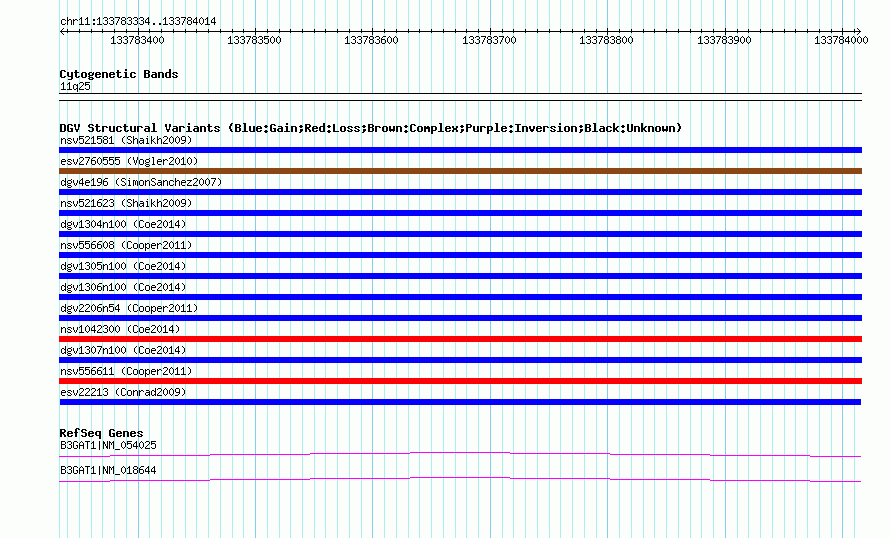Click ruler position 133783700
Image resolution: width=890 pixels, height=538 pixels.
pyautogui.click(x=489, y=40)
